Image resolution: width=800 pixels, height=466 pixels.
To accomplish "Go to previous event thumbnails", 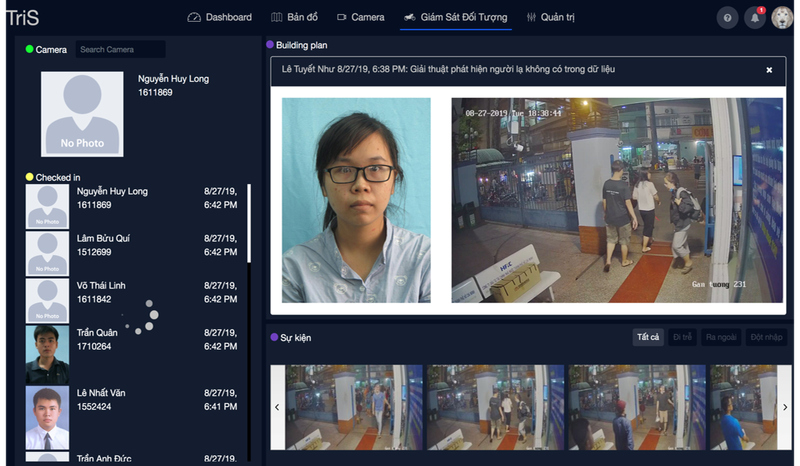I will point(278,407).
